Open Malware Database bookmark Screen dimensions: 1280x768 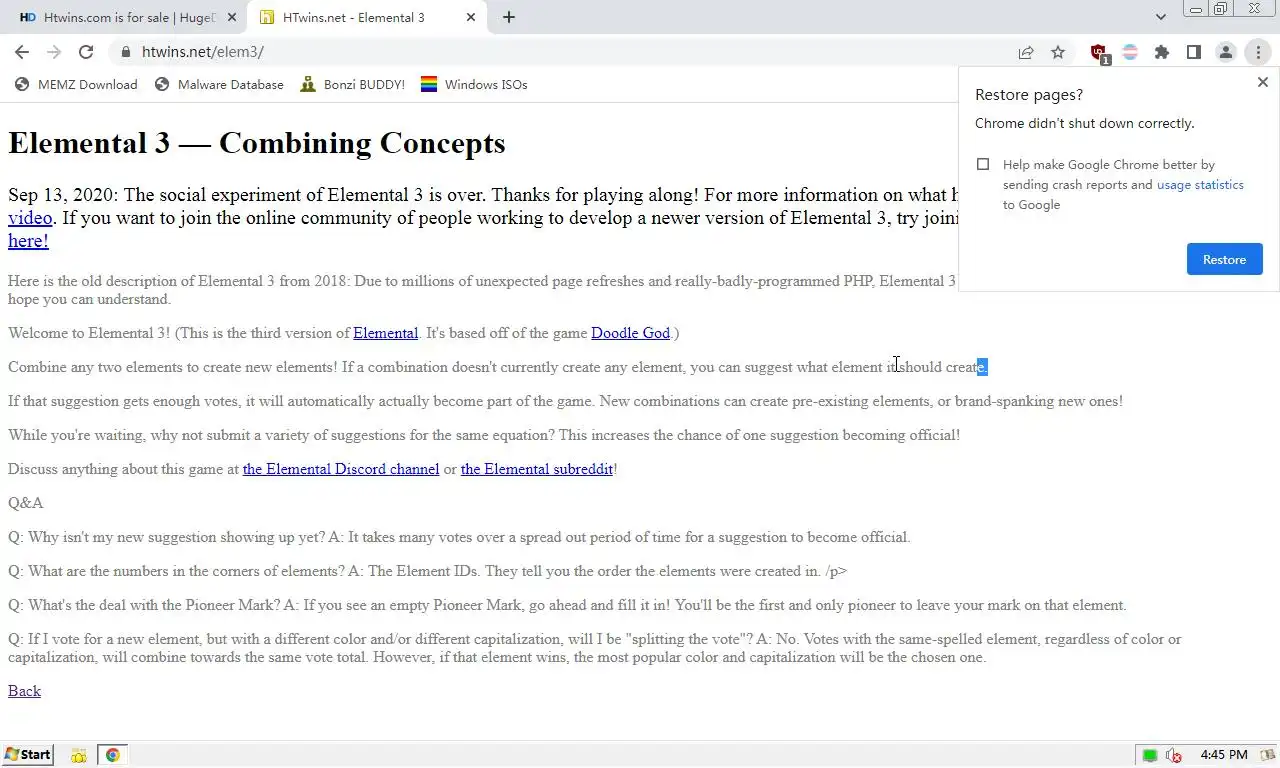click(219, 85)
